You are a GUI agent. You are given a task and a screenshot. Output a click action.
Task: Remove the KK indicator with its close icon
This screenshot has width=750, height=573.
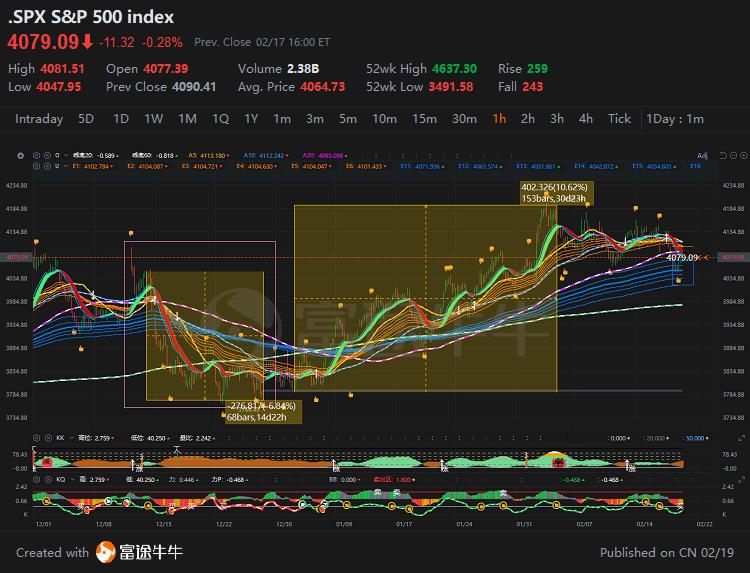point(47,438)
